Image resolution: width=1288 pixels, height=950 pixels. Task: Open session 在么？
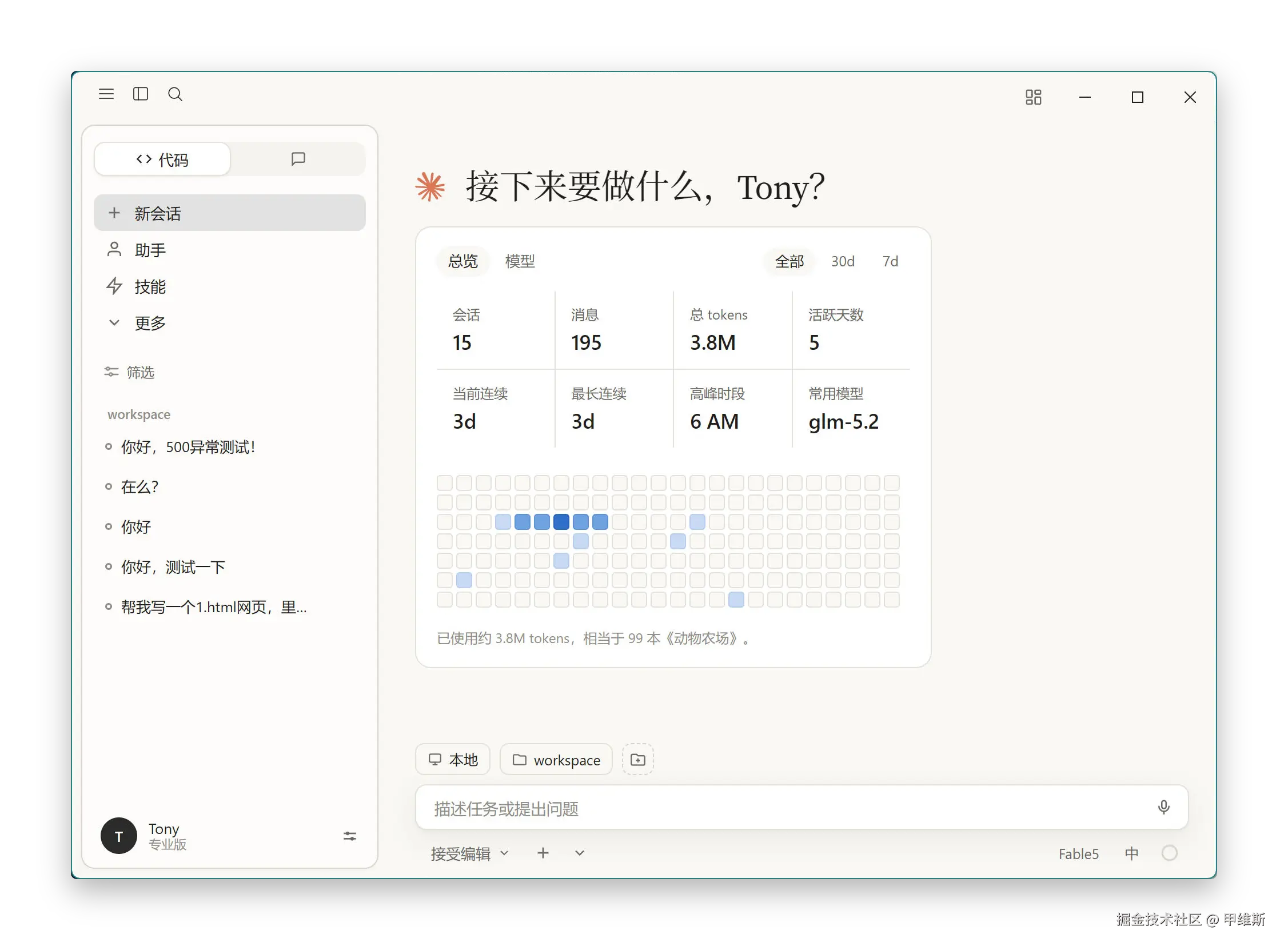pos(229,487)
